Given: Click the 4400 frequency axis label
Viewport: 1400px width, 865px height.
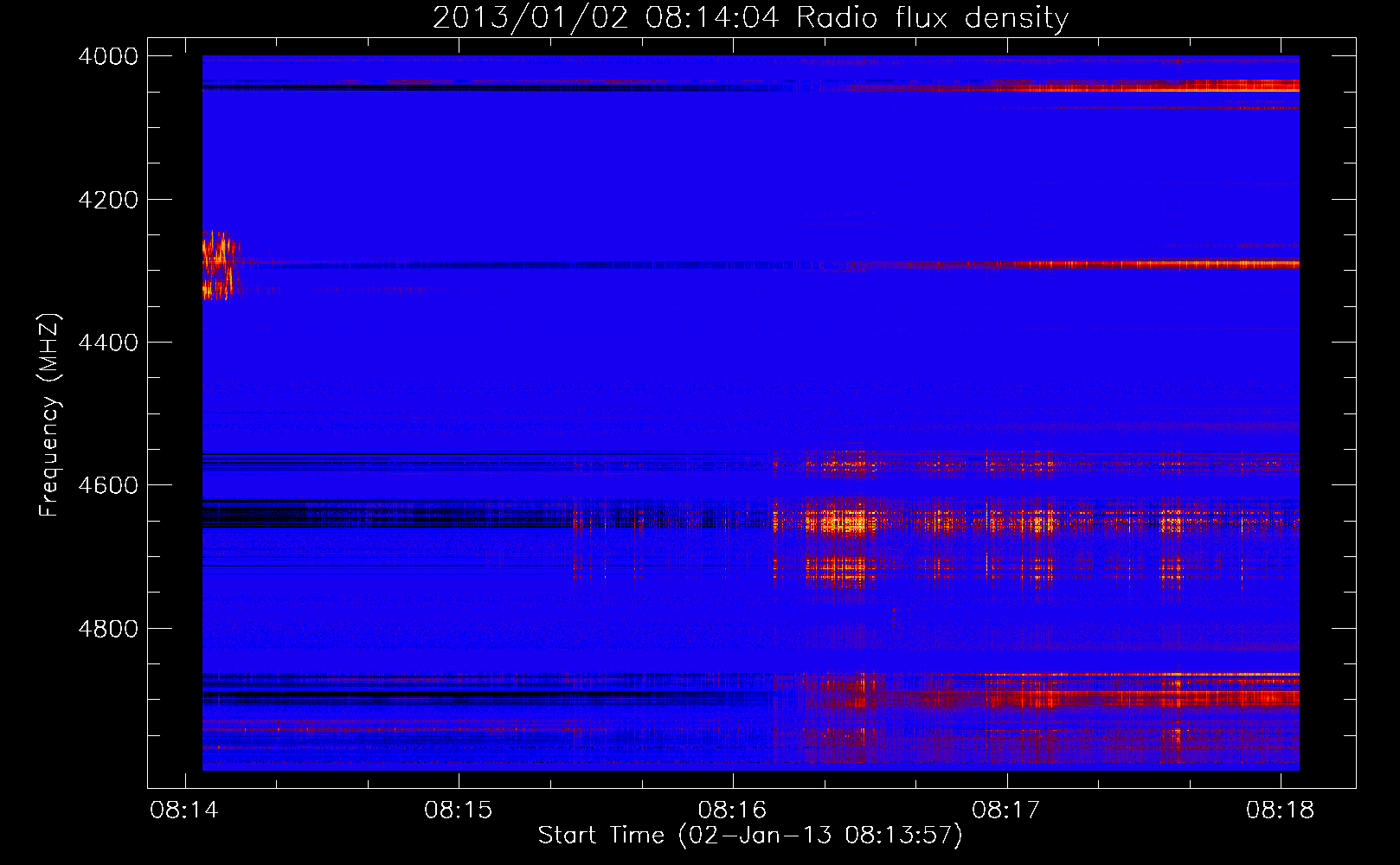Looking at the screenshot, I should click(x=107, y=343).
